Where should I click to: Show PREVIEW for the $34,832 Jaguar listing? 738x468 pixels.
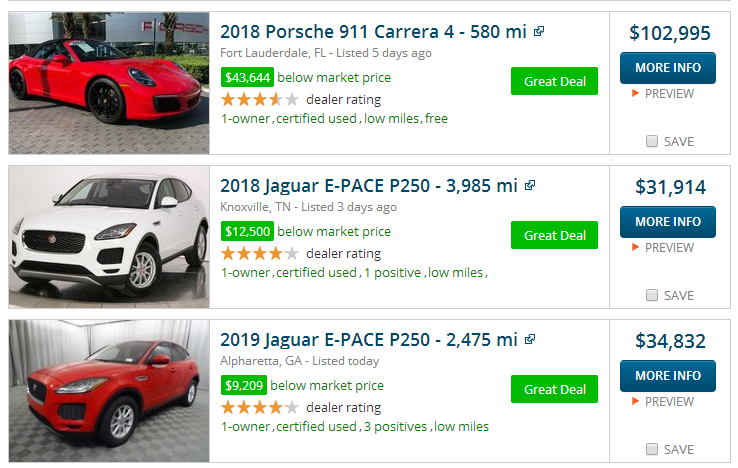(x=663, y=402)
